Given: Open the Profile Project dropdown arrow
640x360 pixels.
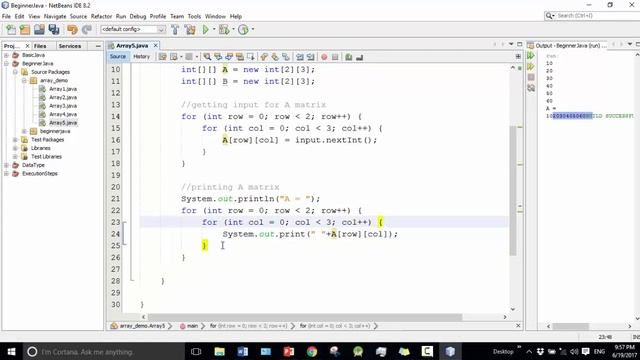Looking at the screenshot, I should click(253, 29).
